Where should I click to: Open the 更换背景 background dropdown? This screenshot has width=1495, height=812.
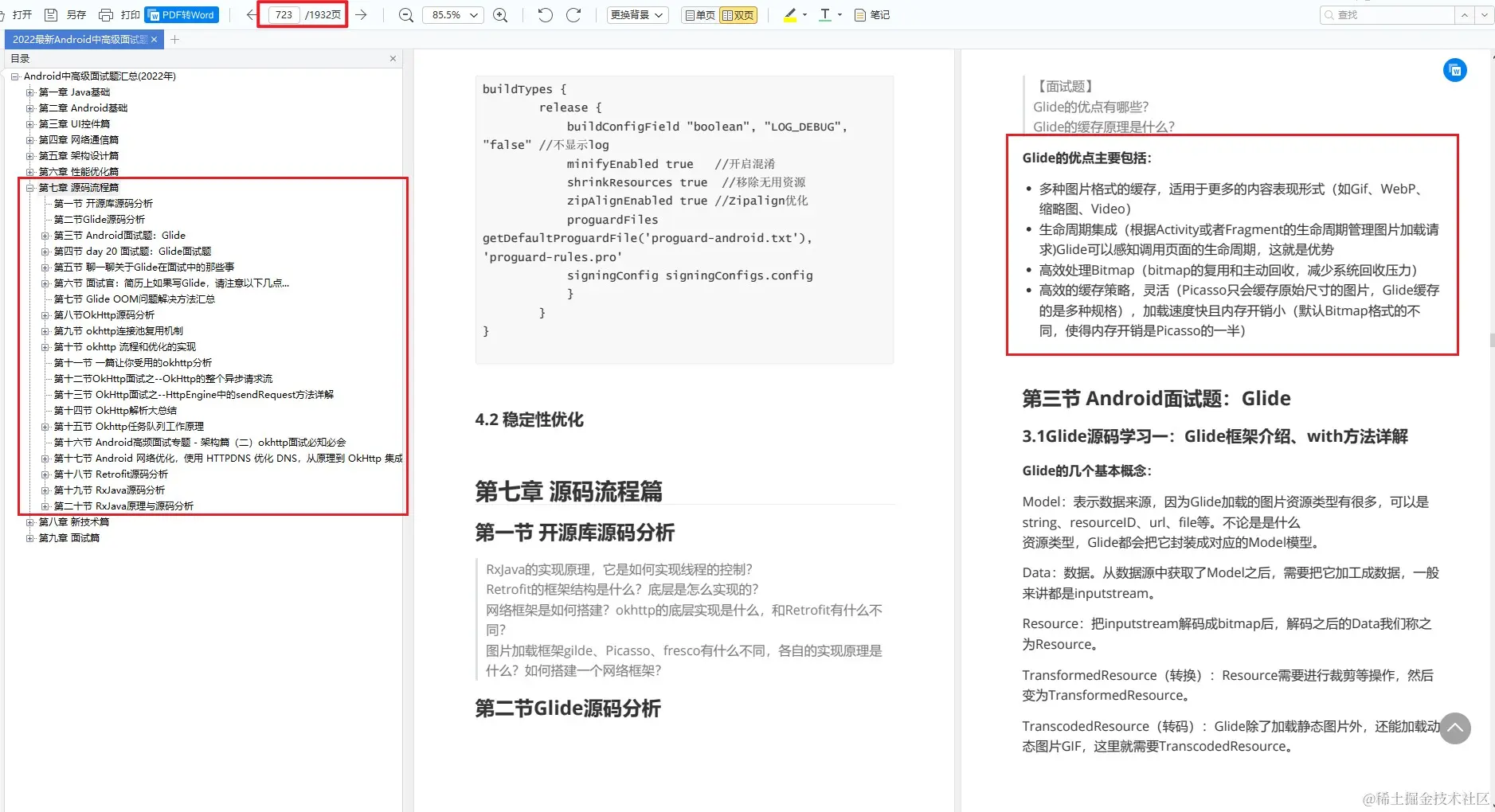636,14
